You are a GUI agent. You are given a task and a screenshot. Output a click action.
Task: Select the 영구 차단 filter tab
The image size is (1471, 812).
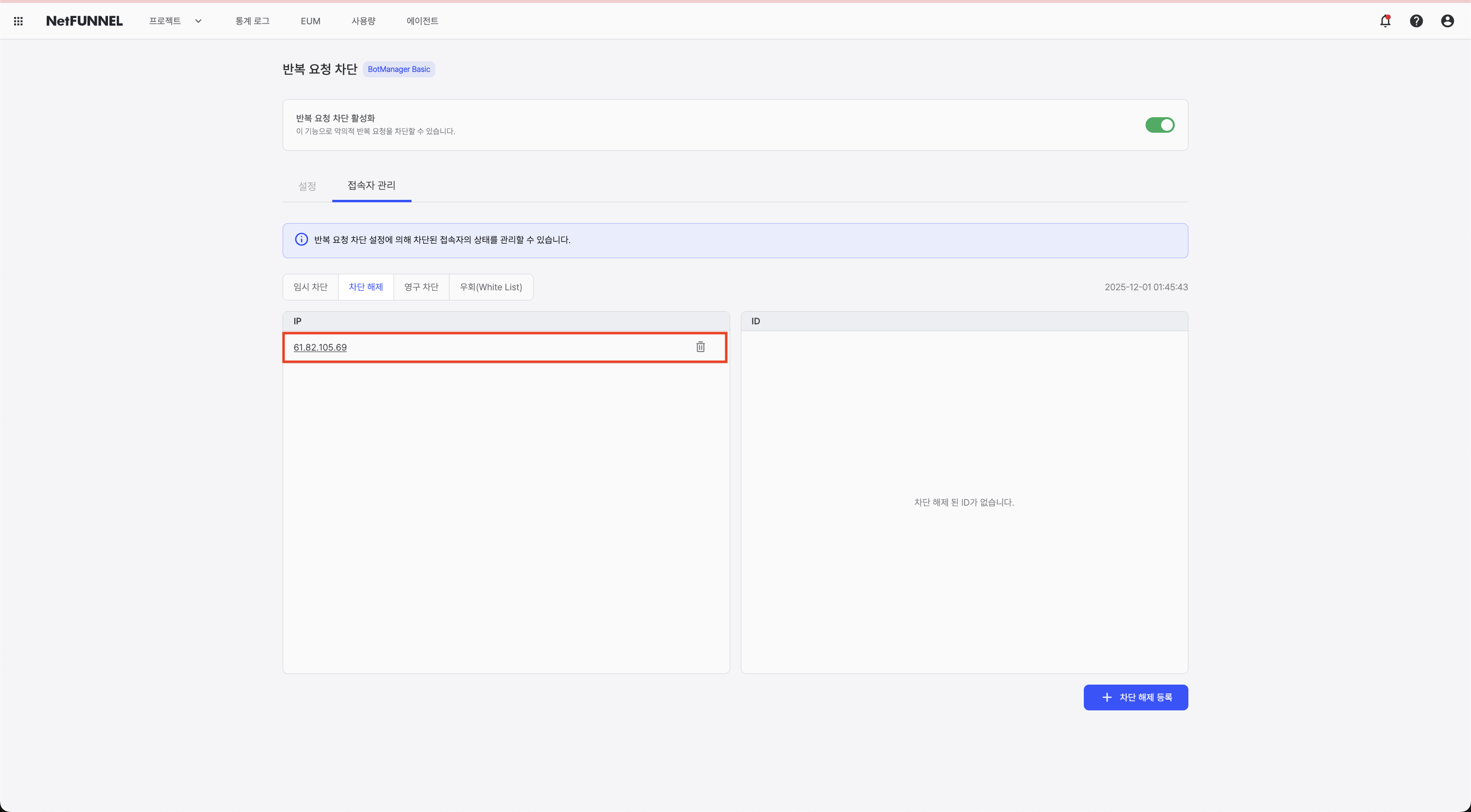(x=421, y=287)
